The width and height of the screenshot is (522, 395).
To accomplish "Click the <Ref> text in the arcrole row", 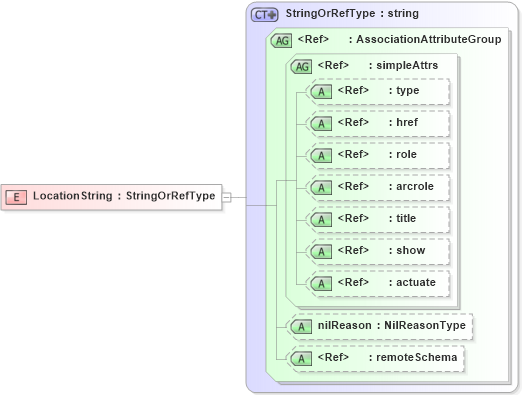I will click(x=353, y=186).
